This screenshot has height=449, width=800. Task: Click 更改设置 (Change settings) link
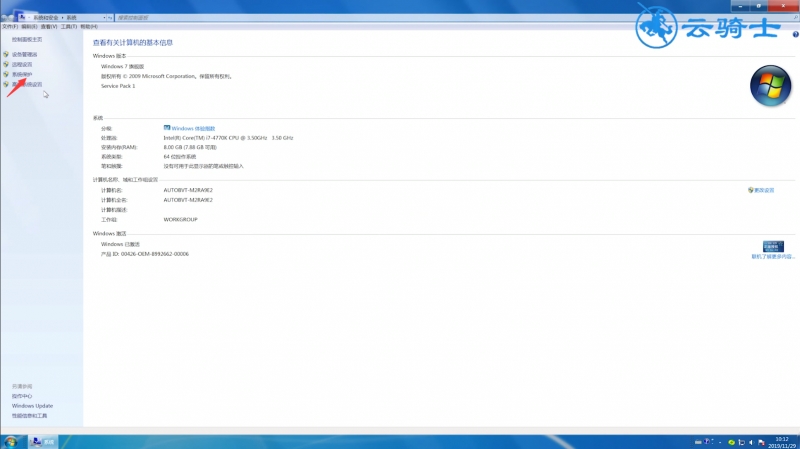click(764, 190)
